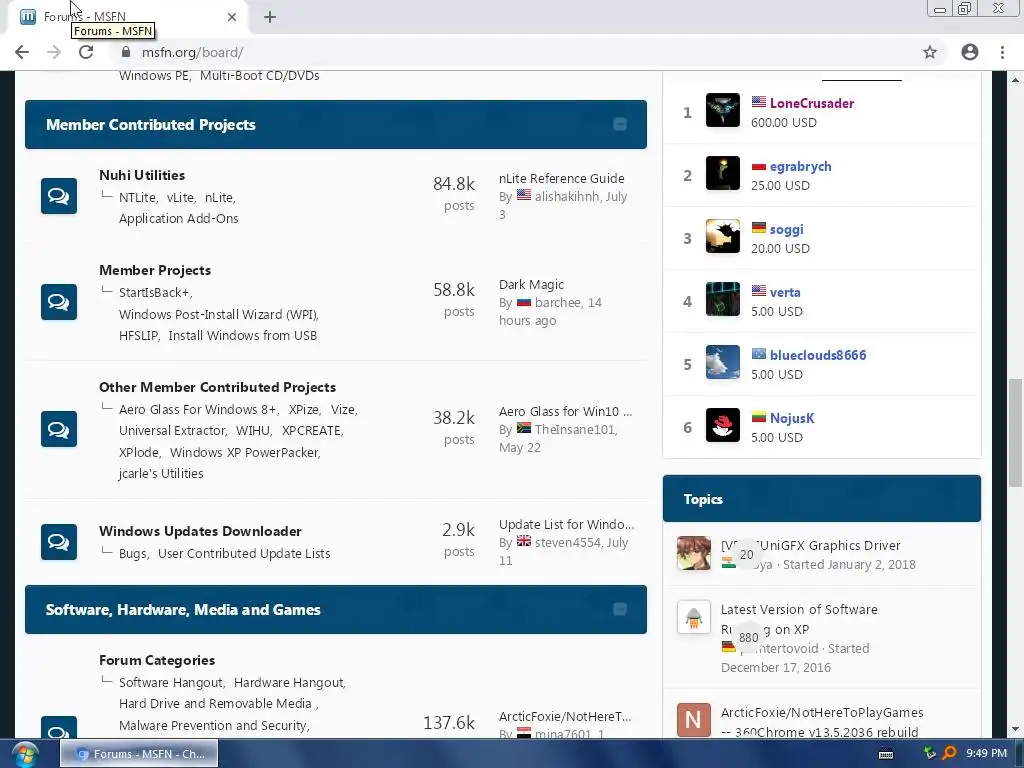Close the Forums - MSFN tab
1024x768 pixels.
click(232, 17)
